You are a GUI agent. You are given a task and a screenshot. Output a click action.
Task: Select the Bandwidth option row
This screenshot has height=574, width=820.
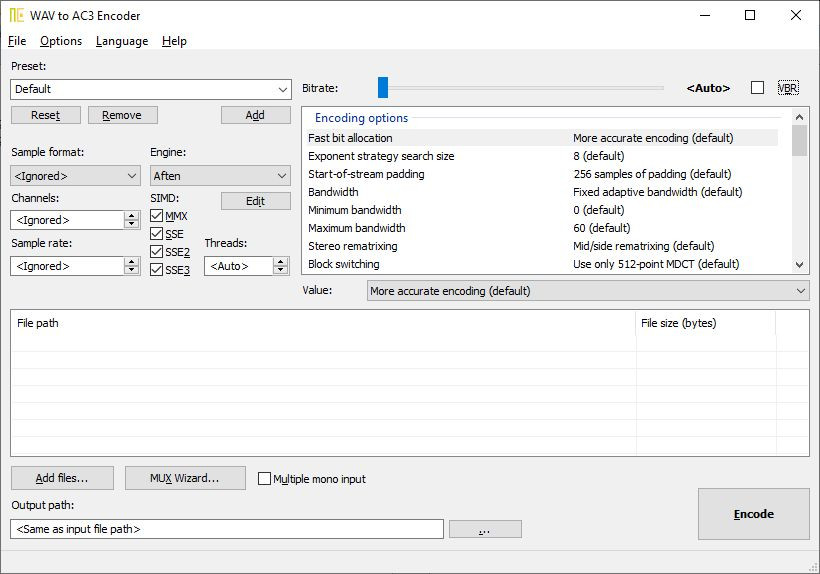(542, 192)
